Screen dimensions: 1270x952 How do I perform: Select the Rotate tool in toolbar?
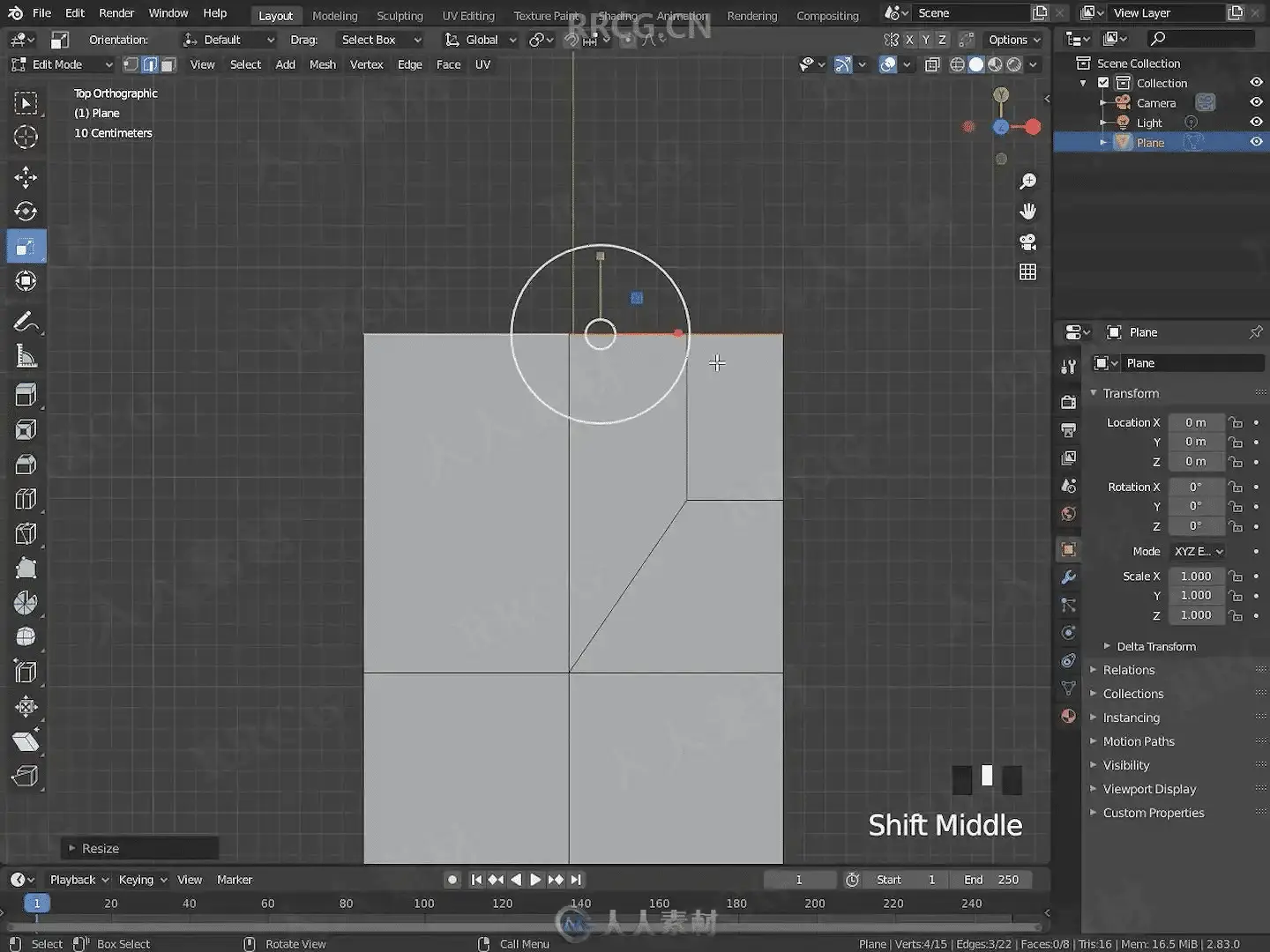pyautogui.click(x=26, y=212)
